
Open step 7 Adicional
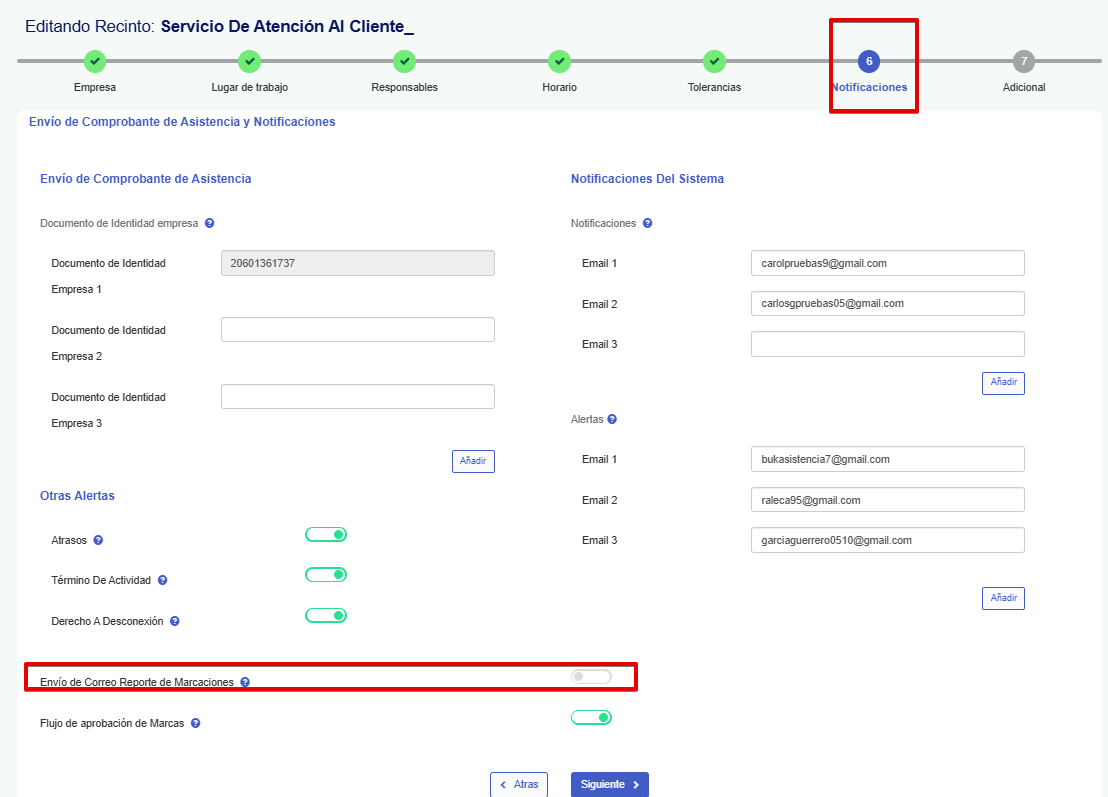[1023, 62]
